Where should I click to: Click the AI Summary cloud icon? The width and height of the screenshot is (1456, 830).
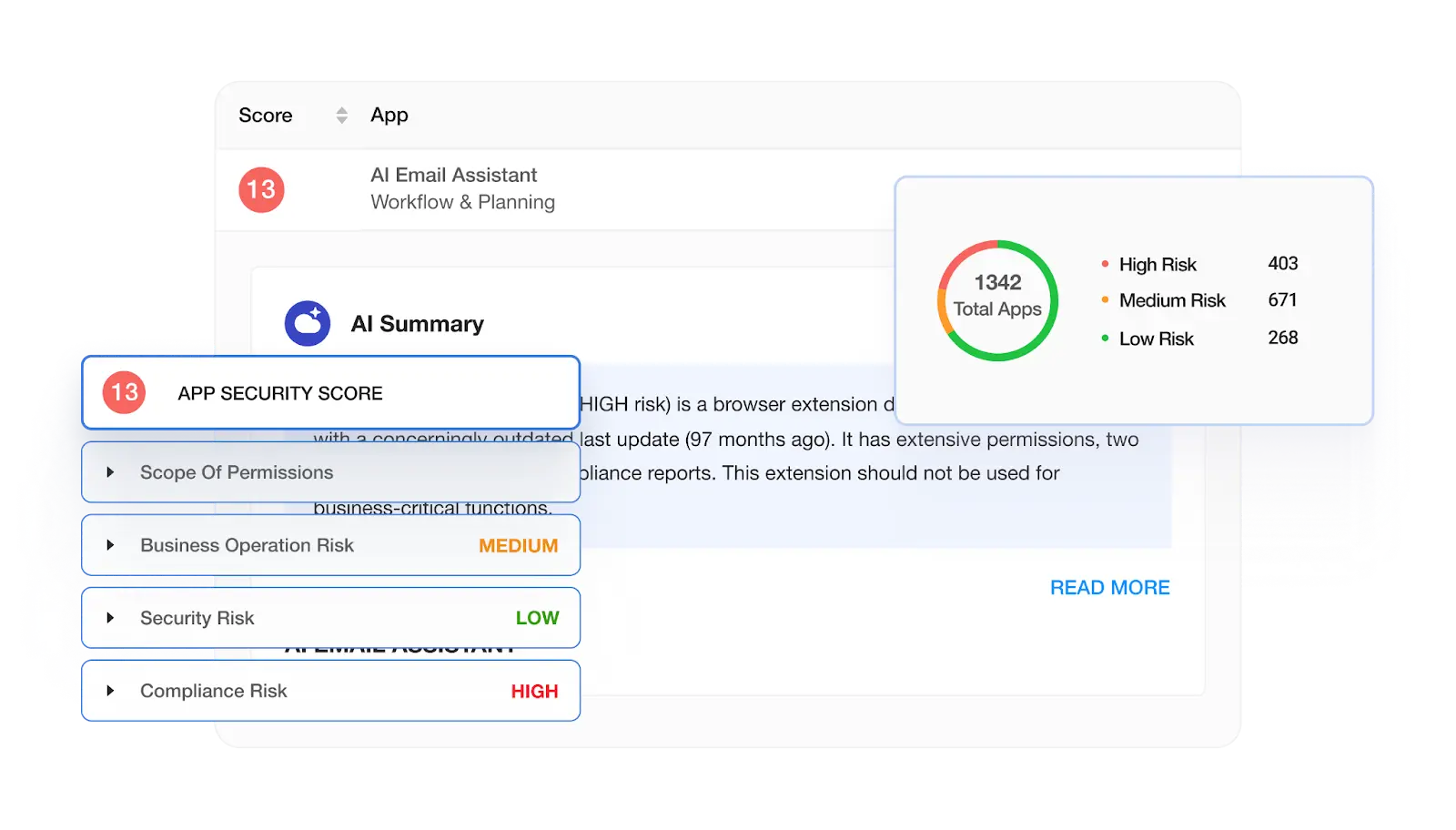pos(308,323)
